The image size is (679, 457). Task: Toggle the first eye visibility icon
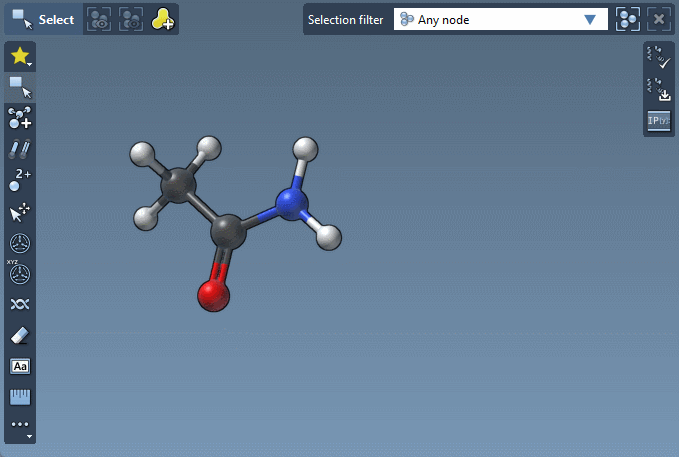(98, 19)
